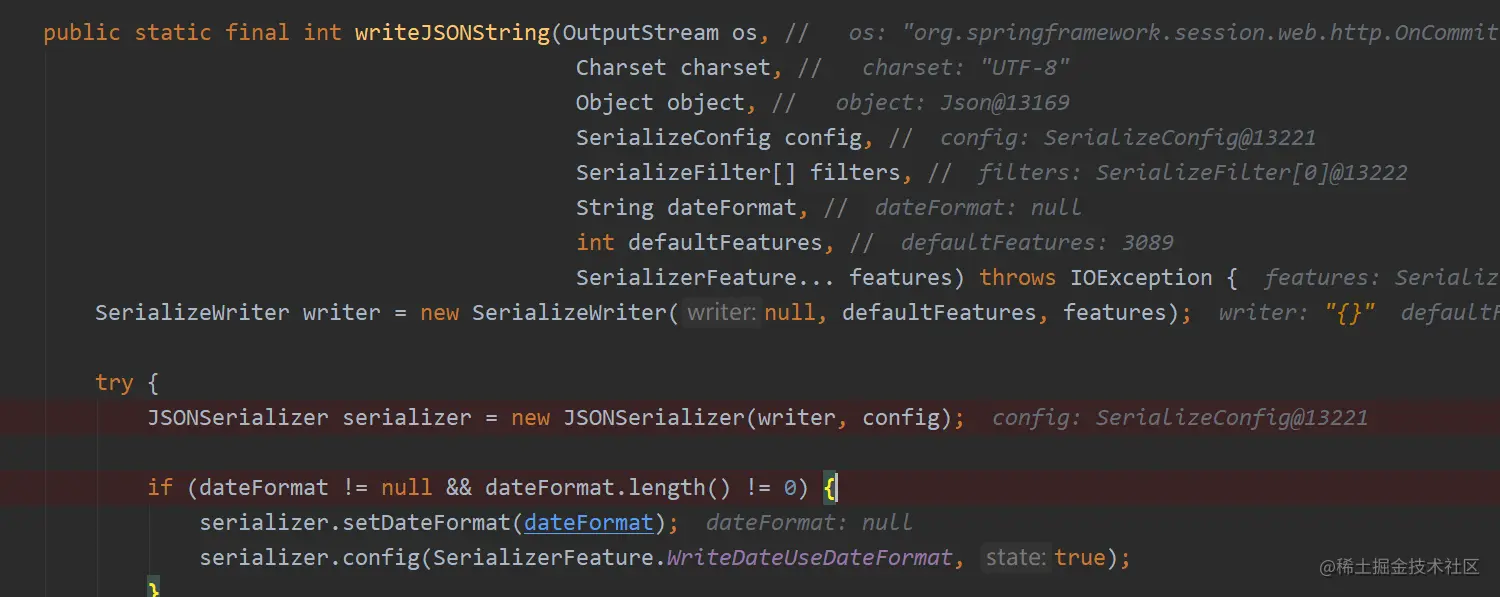Click the 'JSONSerializer serializer' declaration
Screen dimensions: 1500x597
coord(309,418)
